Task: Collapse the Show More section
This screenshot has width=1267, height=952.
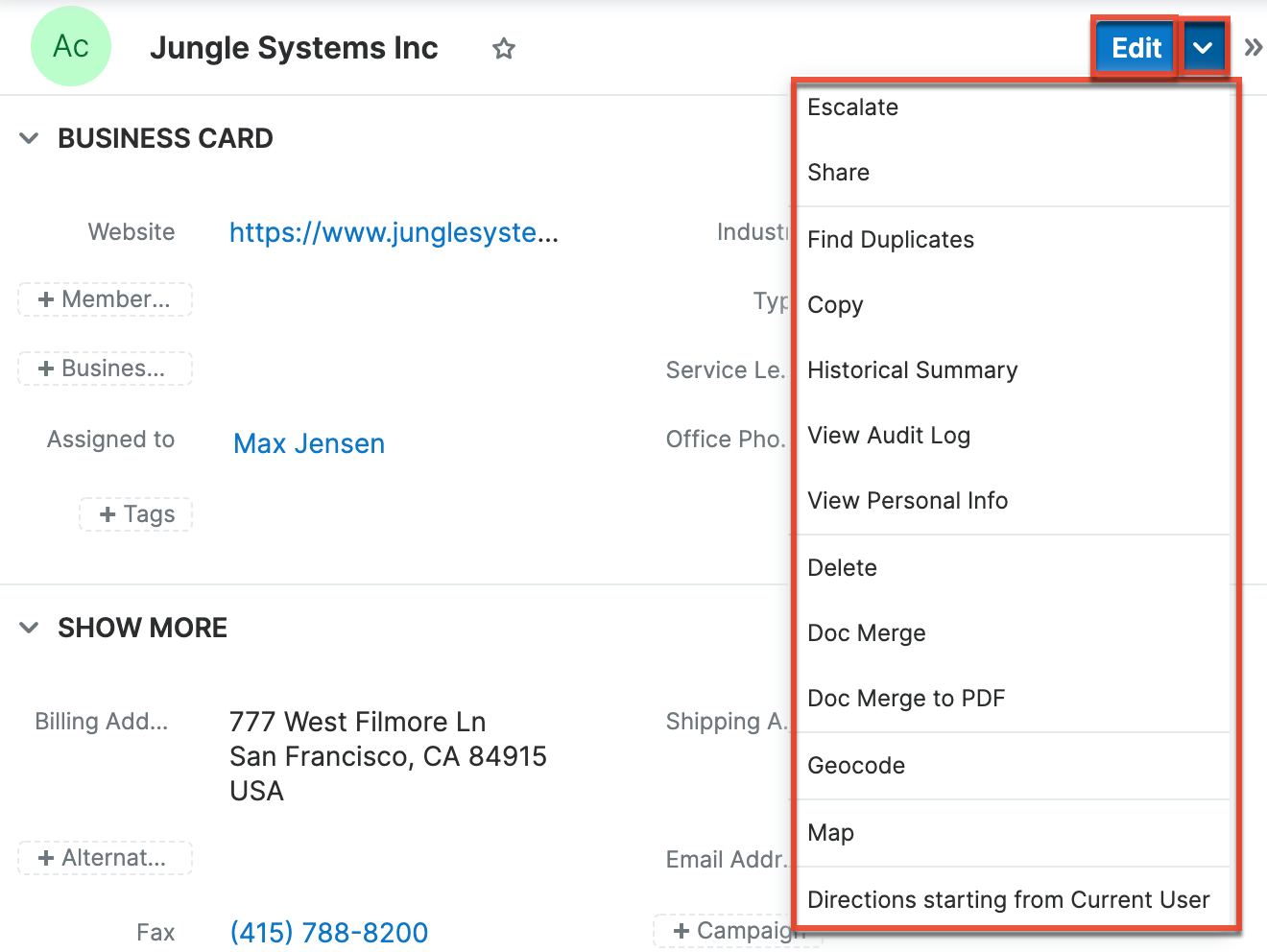Action: [x=28, y=627]
